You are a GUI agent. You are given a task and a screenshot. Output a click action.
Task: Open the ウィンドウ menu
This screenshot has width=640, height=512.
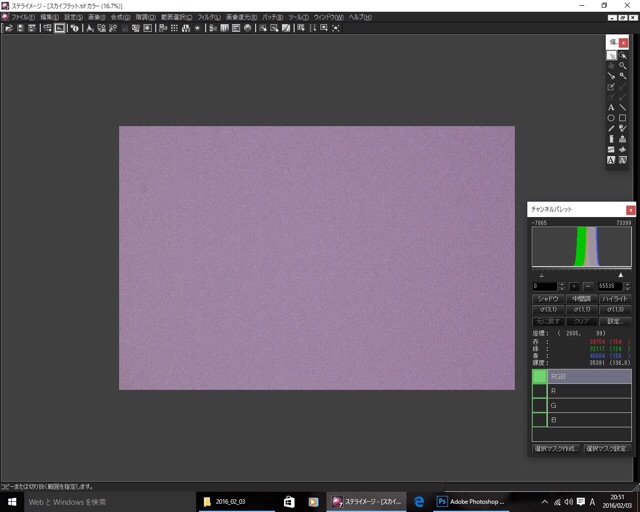(329, 17)
